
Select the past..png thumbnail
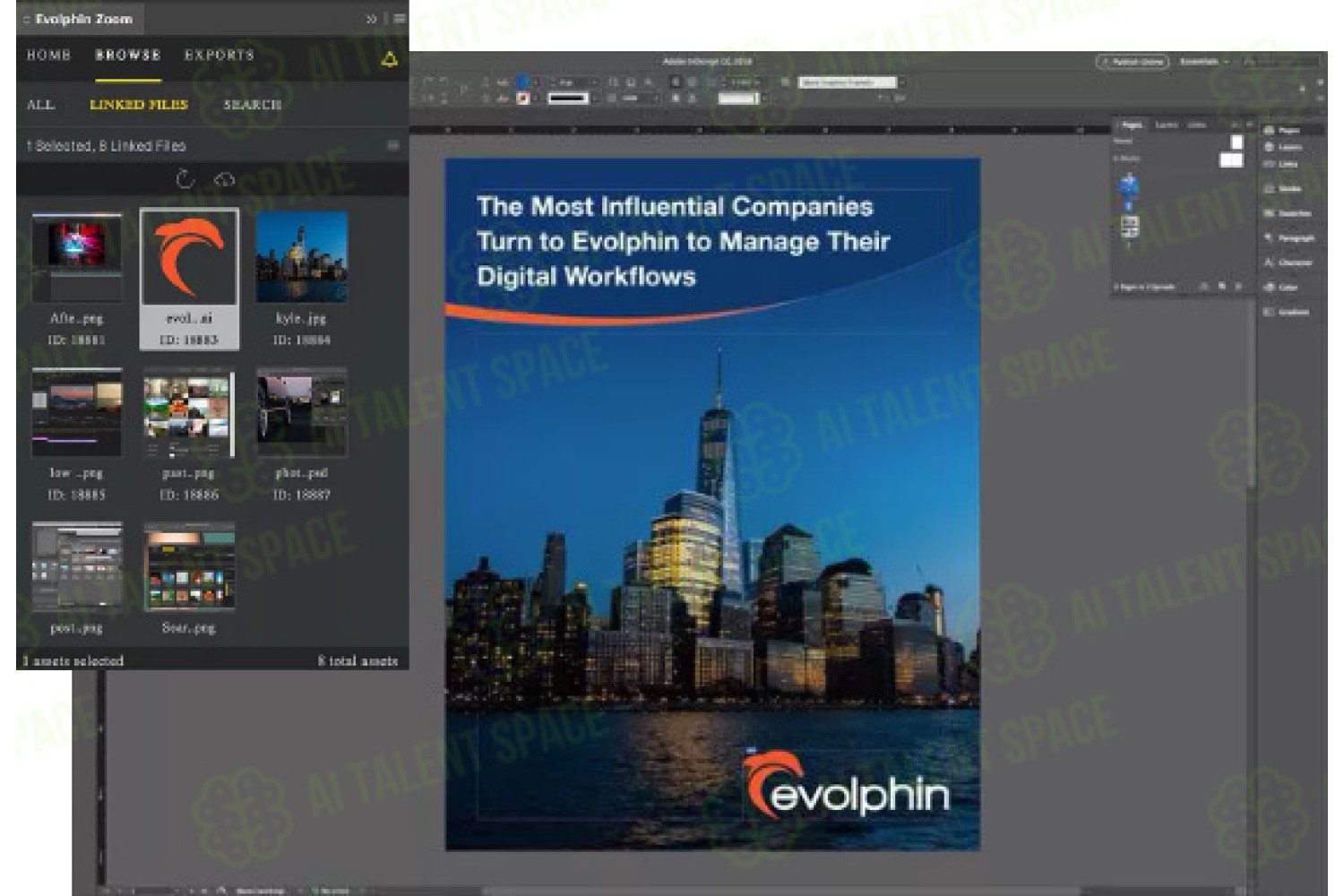pos(189,412)
